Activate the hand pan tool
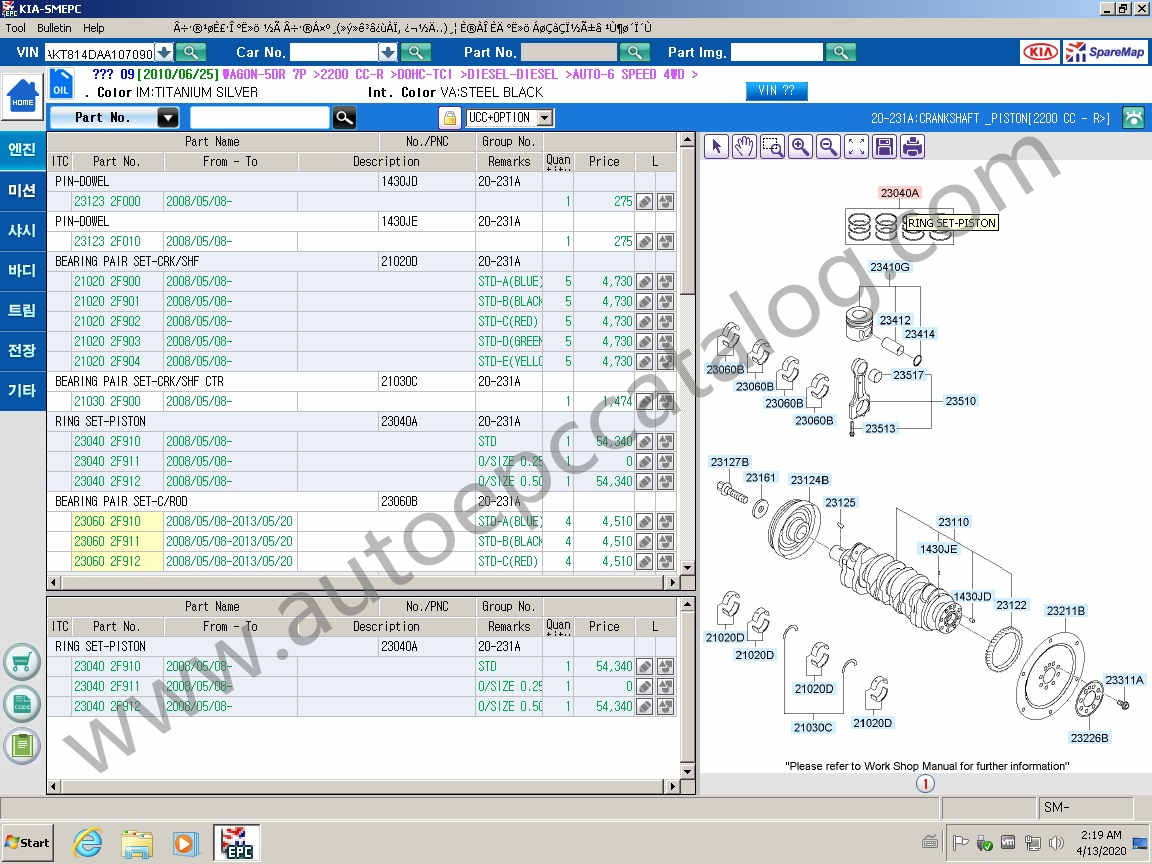The image size is (1152, 864). click(x=744, y=147)
